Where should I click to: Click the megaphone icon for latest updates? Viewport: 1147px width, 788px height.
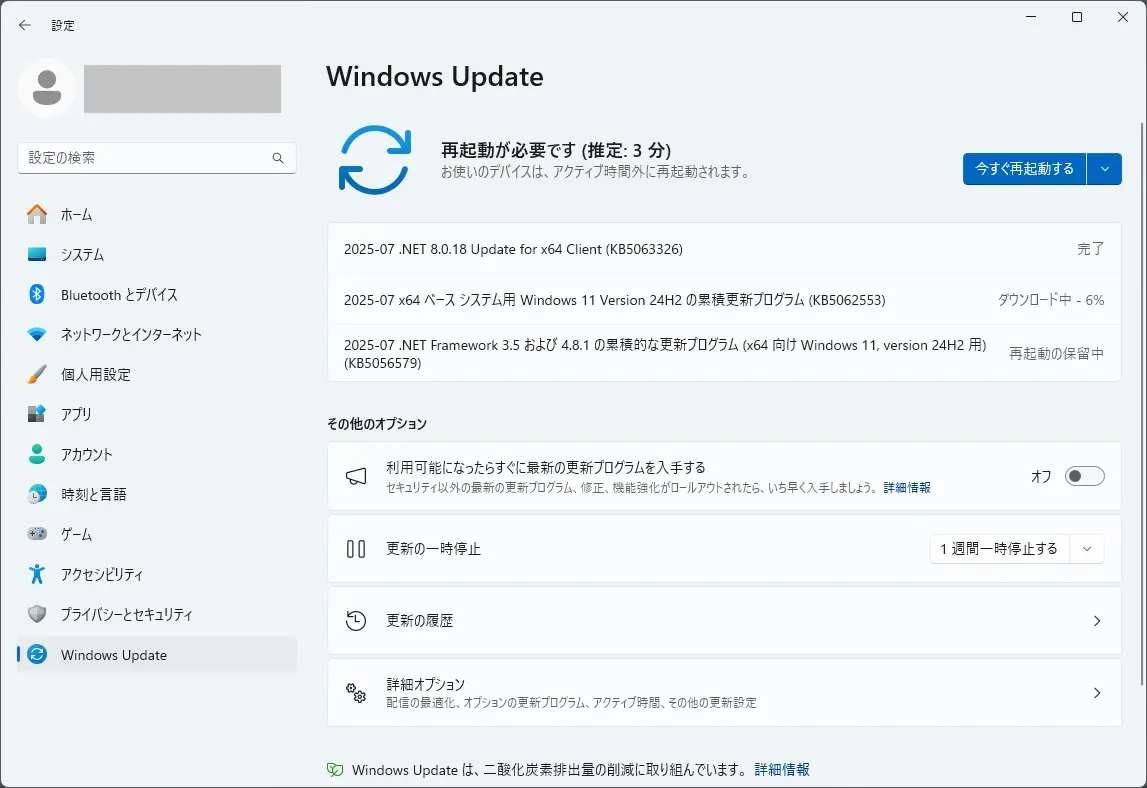click(356, 477)
